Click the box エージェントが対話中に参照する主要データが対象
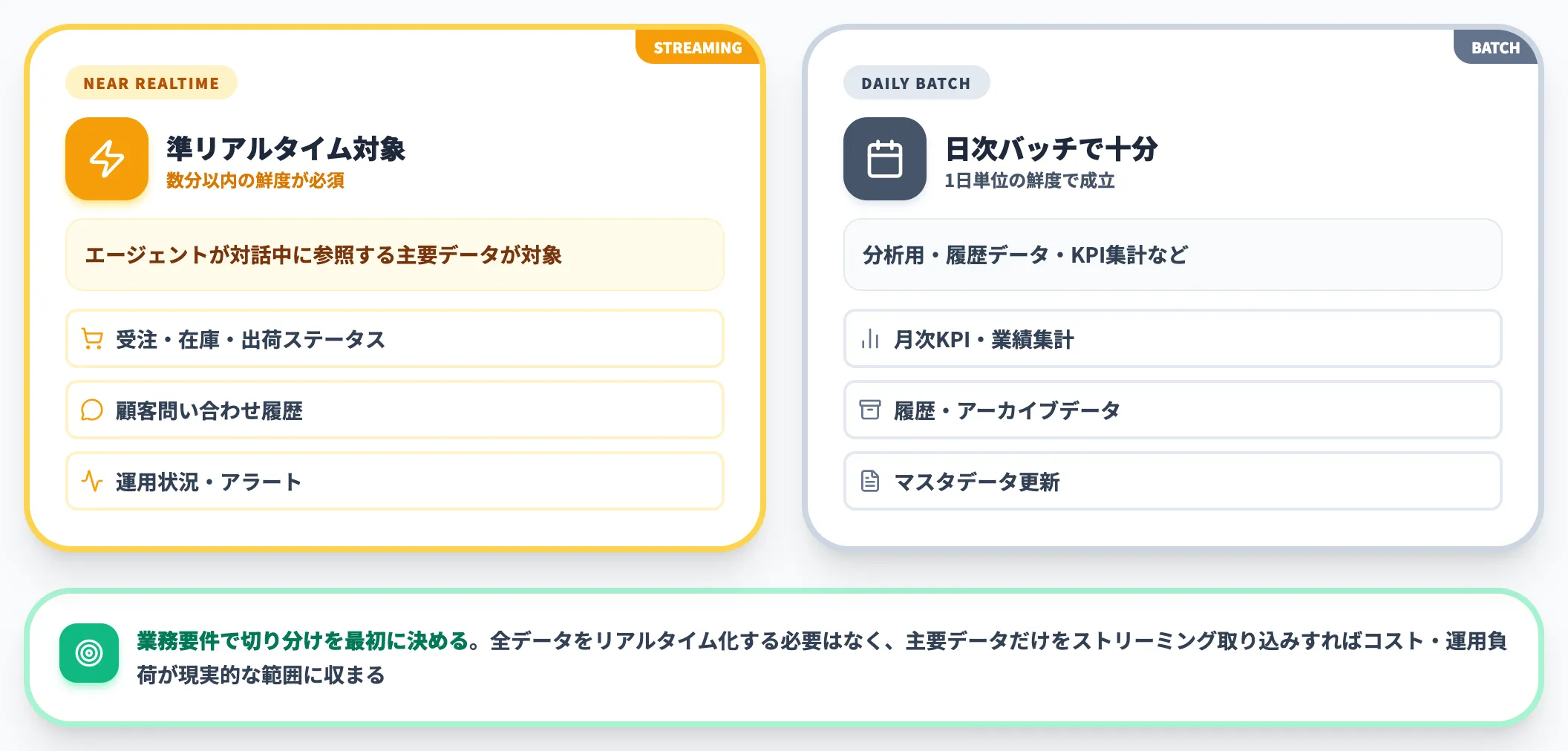Image resolution: width=1568 pixels, height=751 pixels. (395, 255)
